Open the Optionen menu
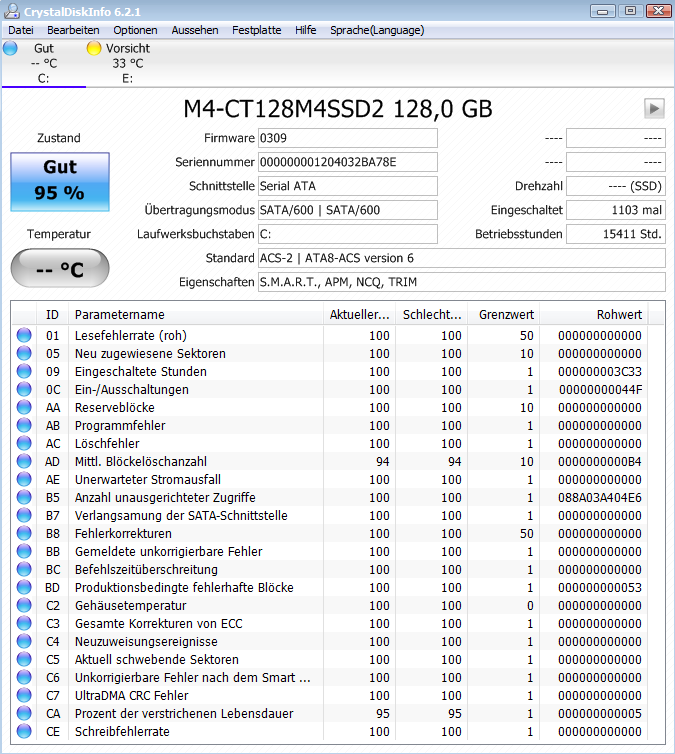 pyautogui.click(x=135, y=30)
